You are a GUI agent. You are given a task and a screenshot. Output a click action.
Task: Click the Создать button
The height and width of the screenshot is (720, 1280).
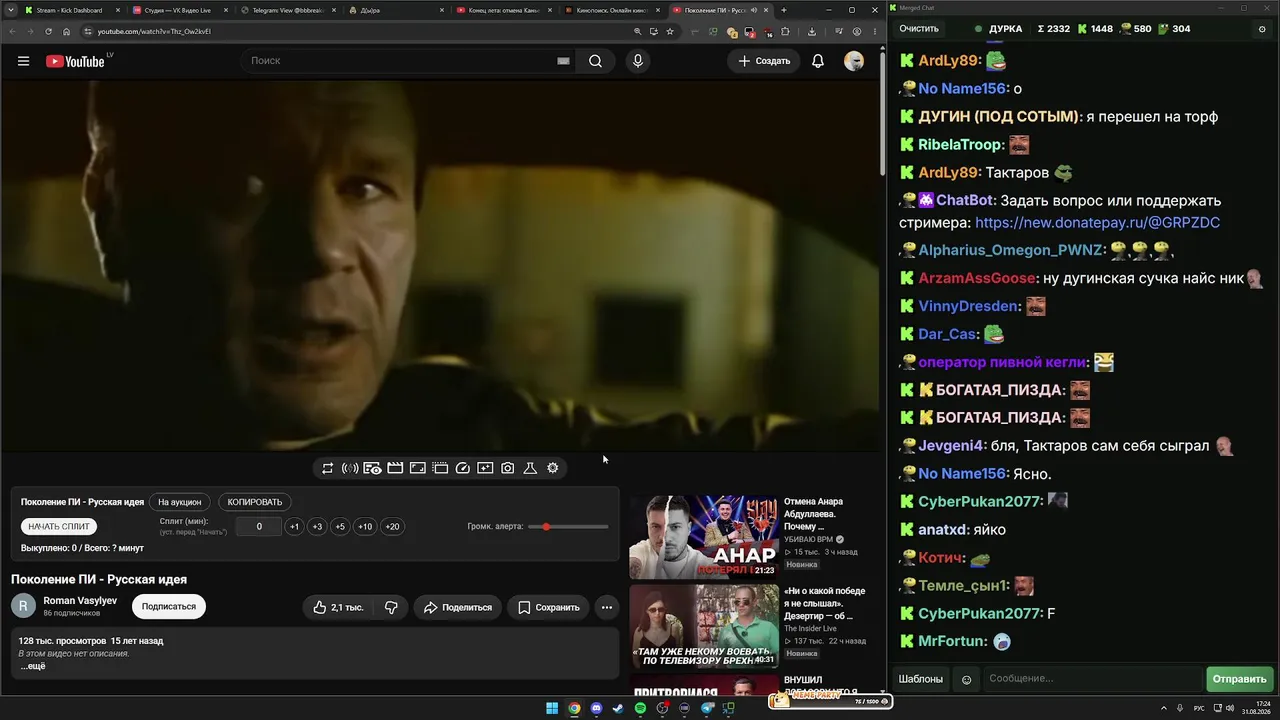pyautogui.click(x=764, y=61)
